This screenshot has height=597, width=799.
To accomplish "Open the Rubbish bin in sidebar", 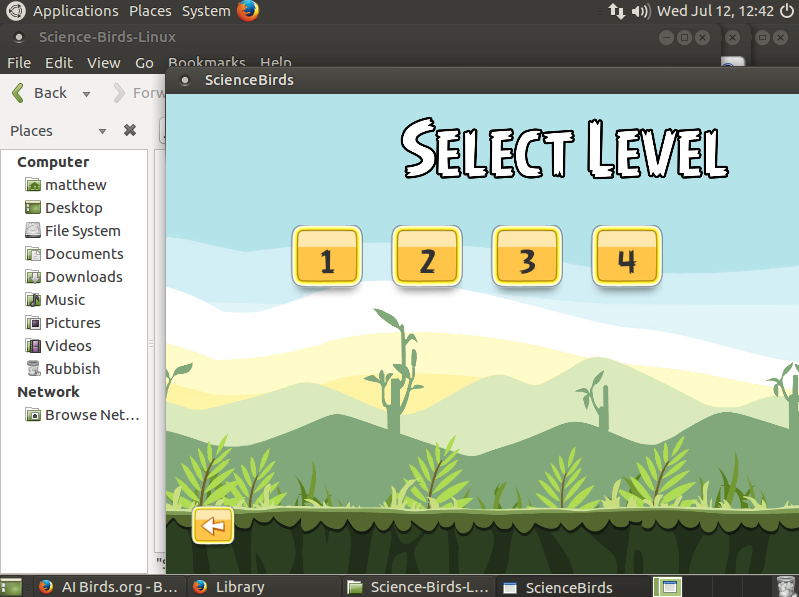I will click(x=72, y=369).
